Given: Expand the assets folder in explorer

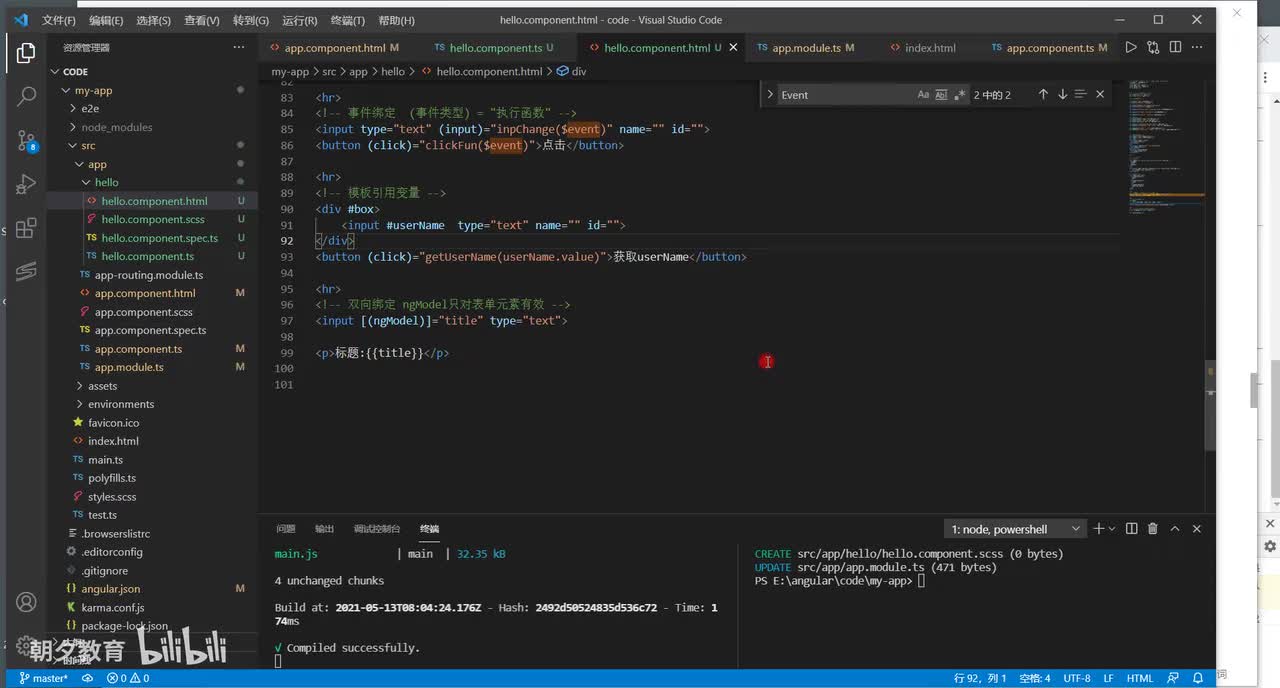Looking at the screenshot, I should click(x=102, y=386).
